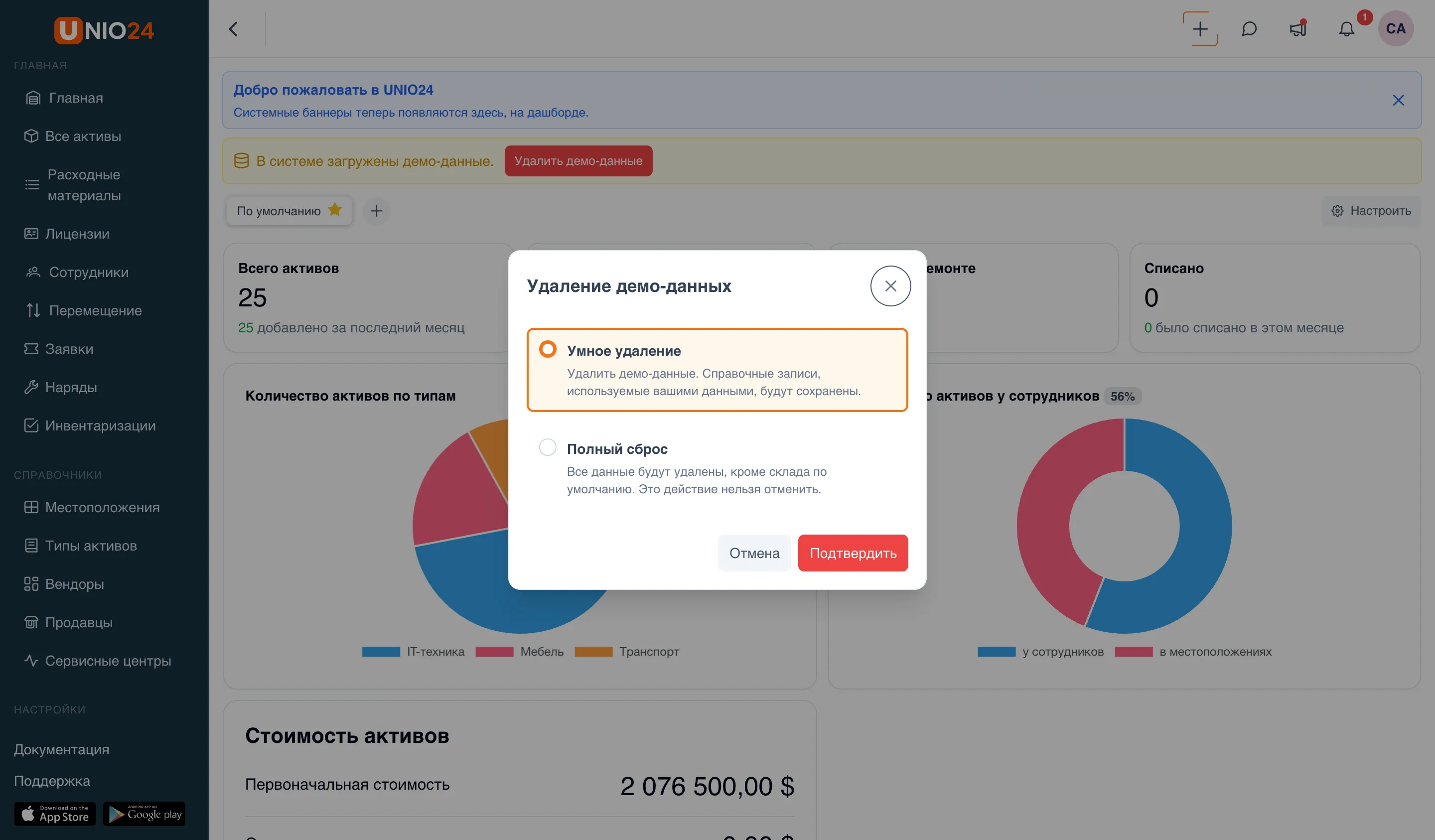Click the back chevron arrow in header
Image resolution: width=1435 pixels, height=840 pixels.
[233, 28]
